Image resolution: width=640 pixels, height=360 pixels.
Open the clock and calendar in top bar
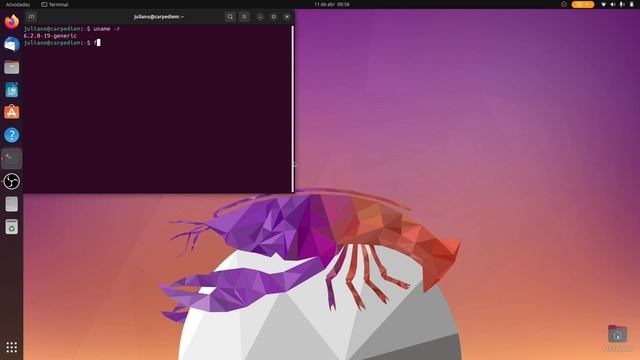[x=332, y=4]
